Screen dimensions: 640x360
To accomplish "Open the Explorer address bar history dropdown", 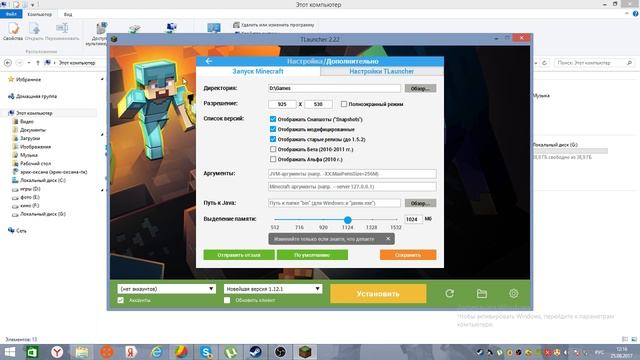I will tap(536, 63).
